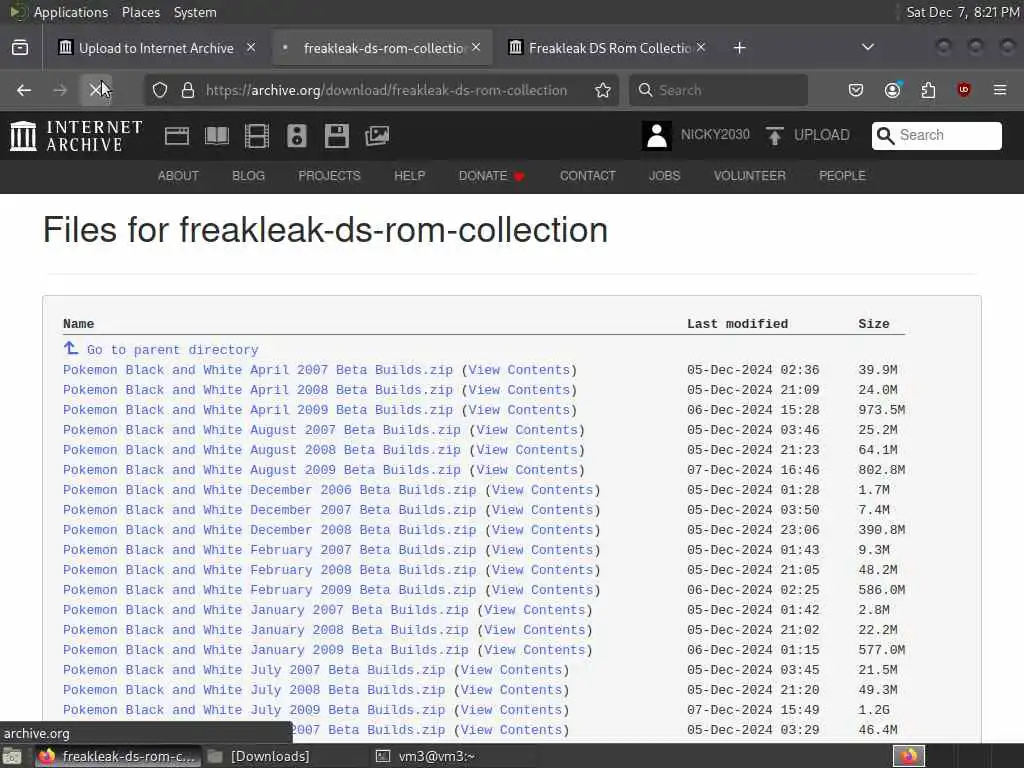Expand the list all tabs chevron
The image size is (1024, 768).
(x=868, y=47)
